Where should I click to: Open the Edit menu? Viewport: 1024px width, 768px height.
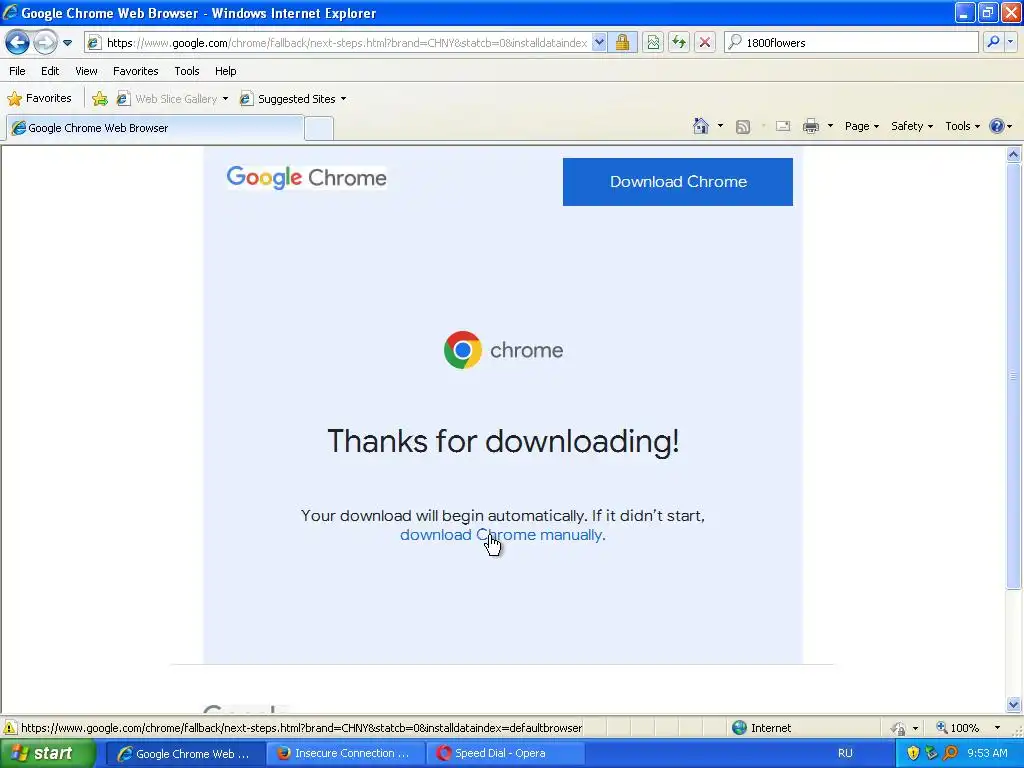click(50, 71)
